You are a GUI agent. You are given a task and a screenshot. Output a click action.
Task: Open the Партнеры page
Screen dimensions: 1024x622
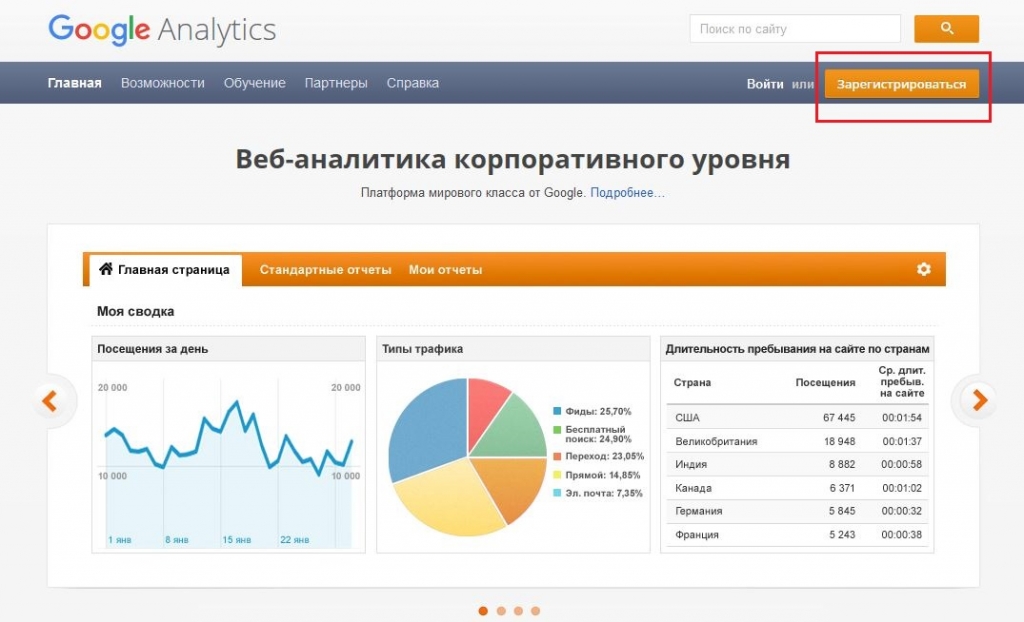336,83
